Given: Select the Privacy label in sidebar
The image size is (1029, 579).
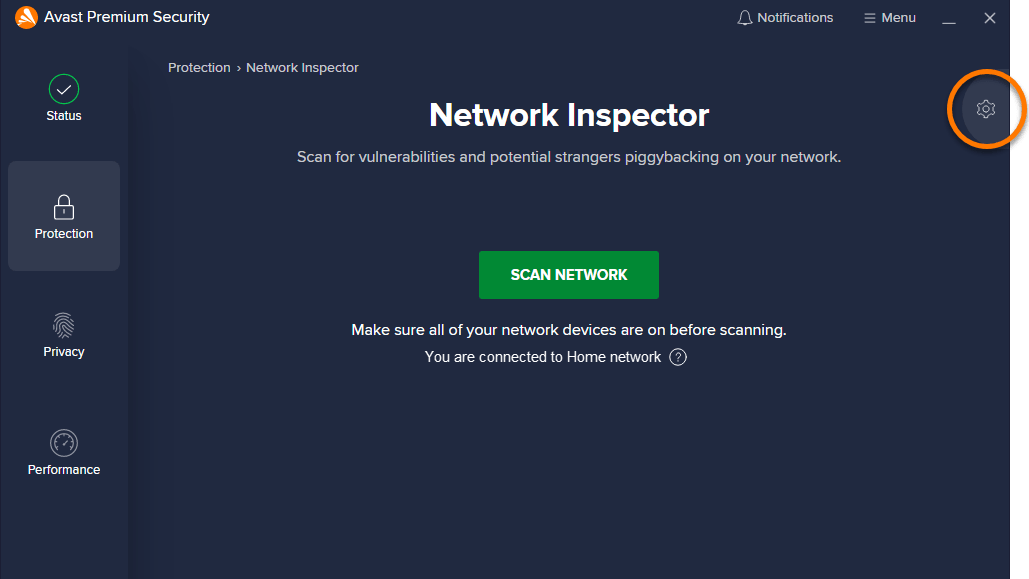Looking at the screenshot, I should point(63,351).
